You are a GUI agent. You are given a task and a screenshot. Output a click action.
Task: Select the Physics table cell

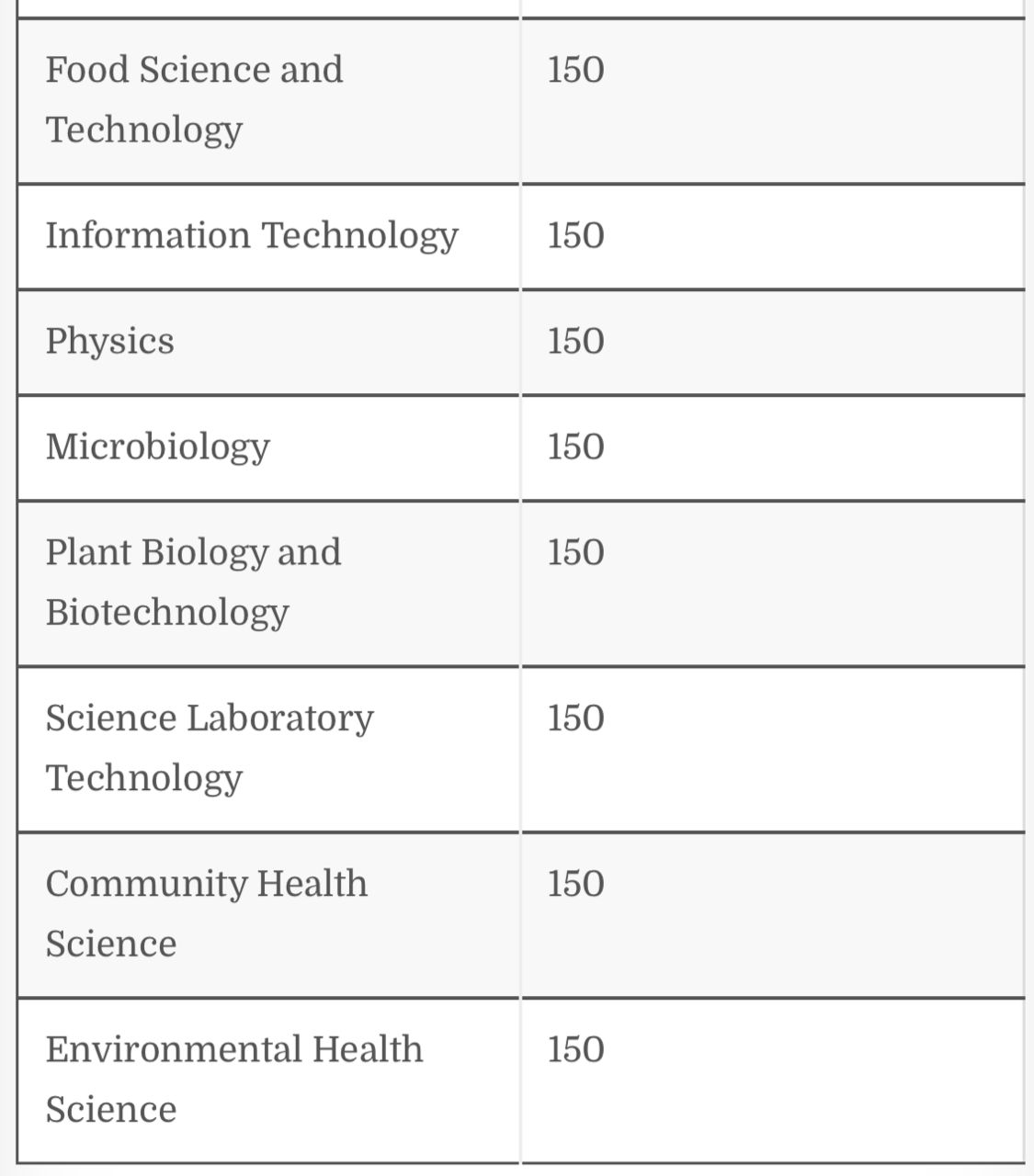point(268,342)
